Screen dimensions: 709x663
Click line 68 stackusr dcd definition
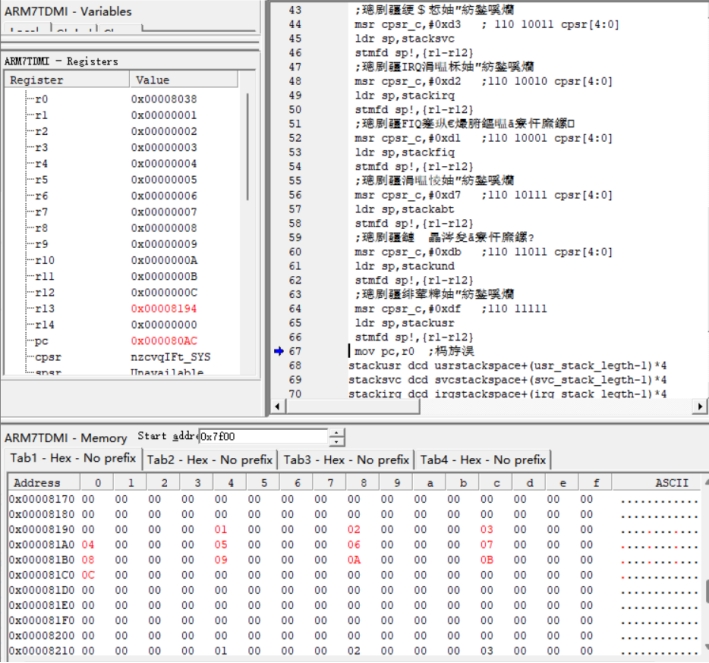507,365
